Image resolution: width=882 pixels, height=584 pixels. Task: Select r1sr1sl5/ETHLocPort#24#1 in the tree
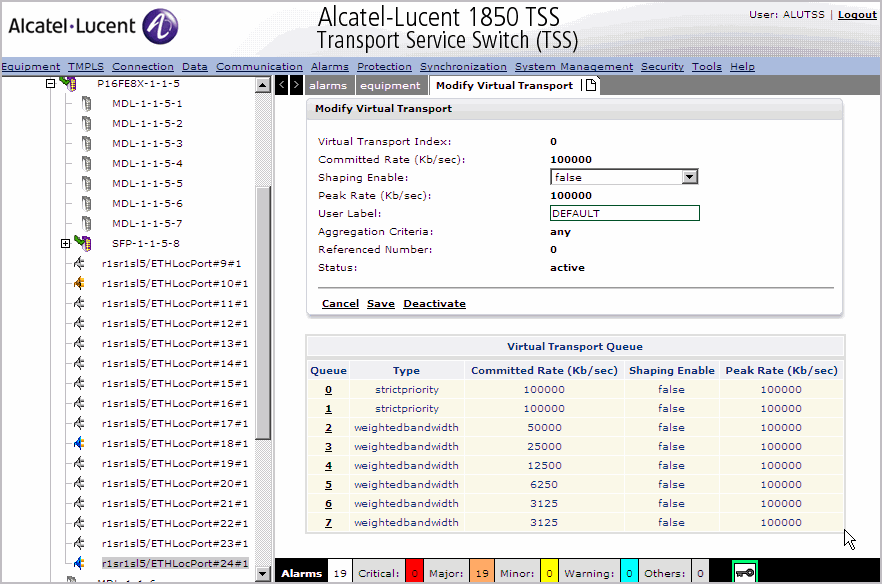(175, 563)
